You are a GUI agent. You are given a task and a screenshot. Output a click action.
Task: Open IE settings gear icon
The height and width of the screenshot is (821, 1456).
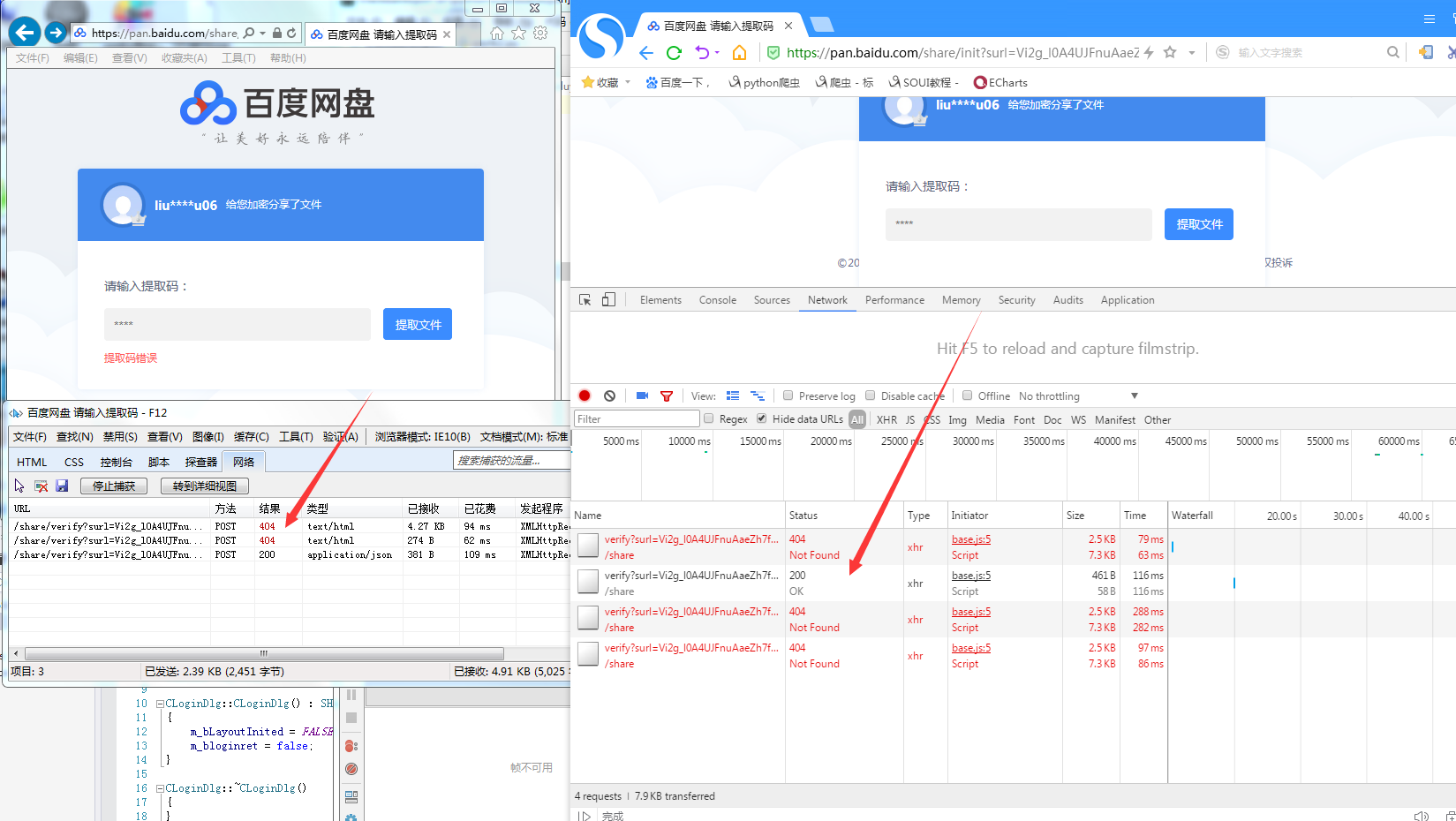pyautogui.click(x=540, y=33)
